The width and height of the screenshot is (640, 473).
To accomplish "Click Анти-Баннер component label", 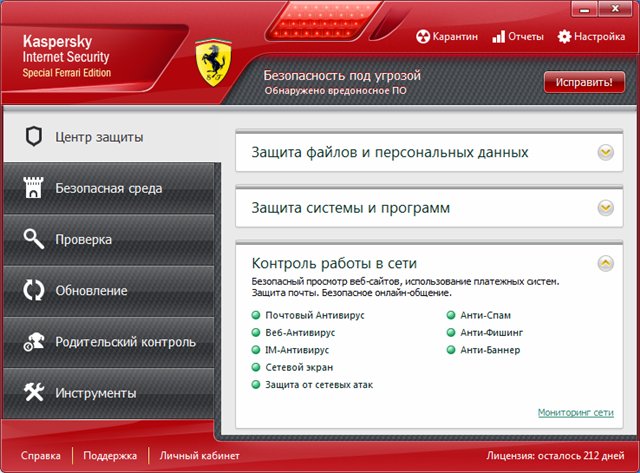I will pyautogui.click(x=490, y=350).
